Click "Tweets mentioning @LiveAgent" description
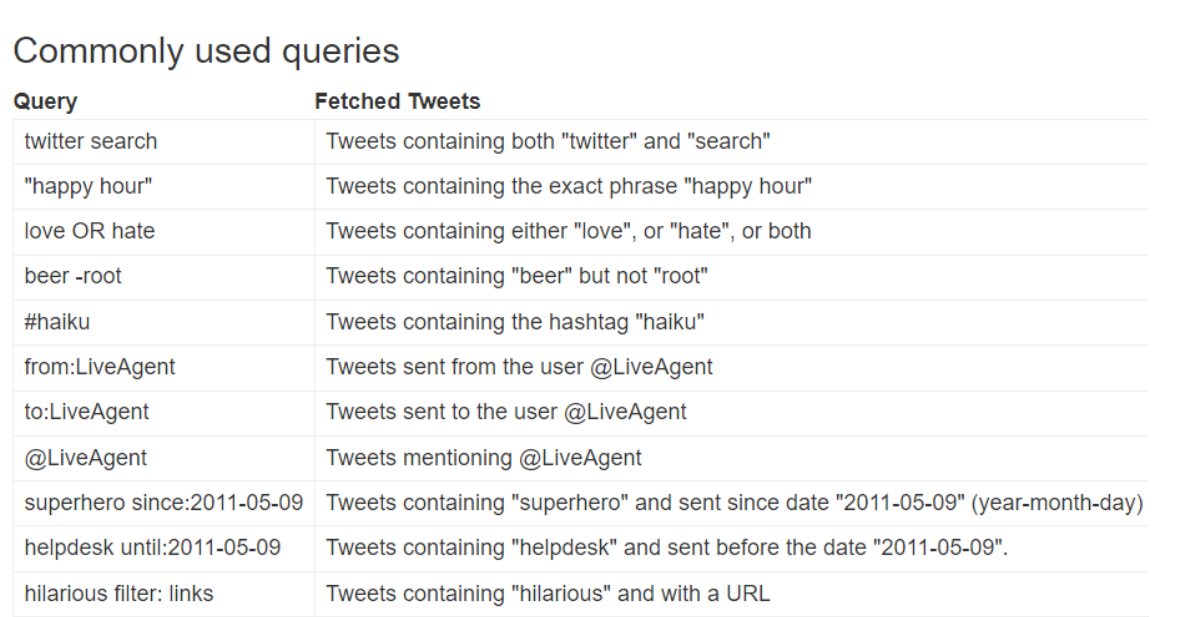The height and width of the screenshot is (617, 1179). point(483,458)
